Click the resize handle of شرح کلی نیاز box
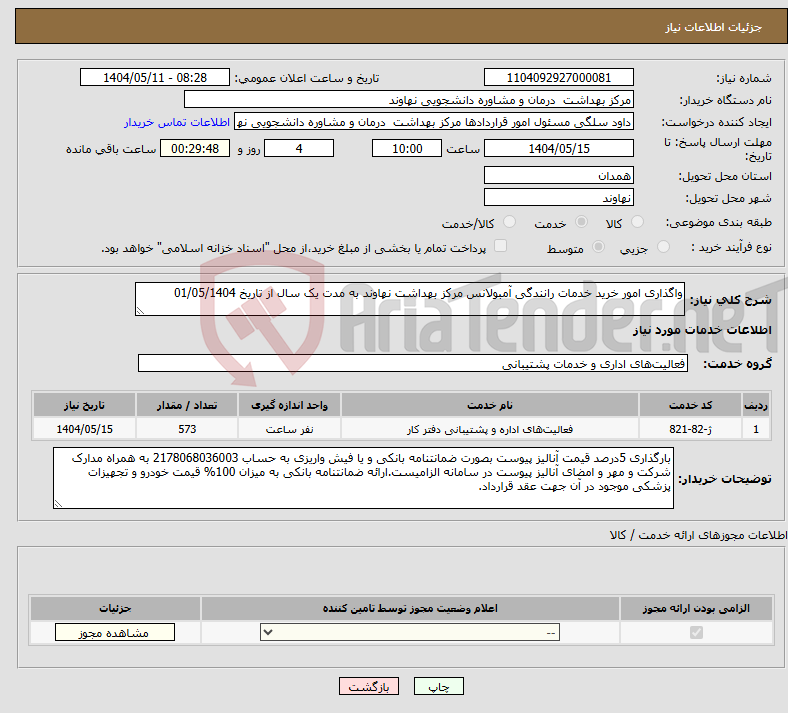 point(140,311)
